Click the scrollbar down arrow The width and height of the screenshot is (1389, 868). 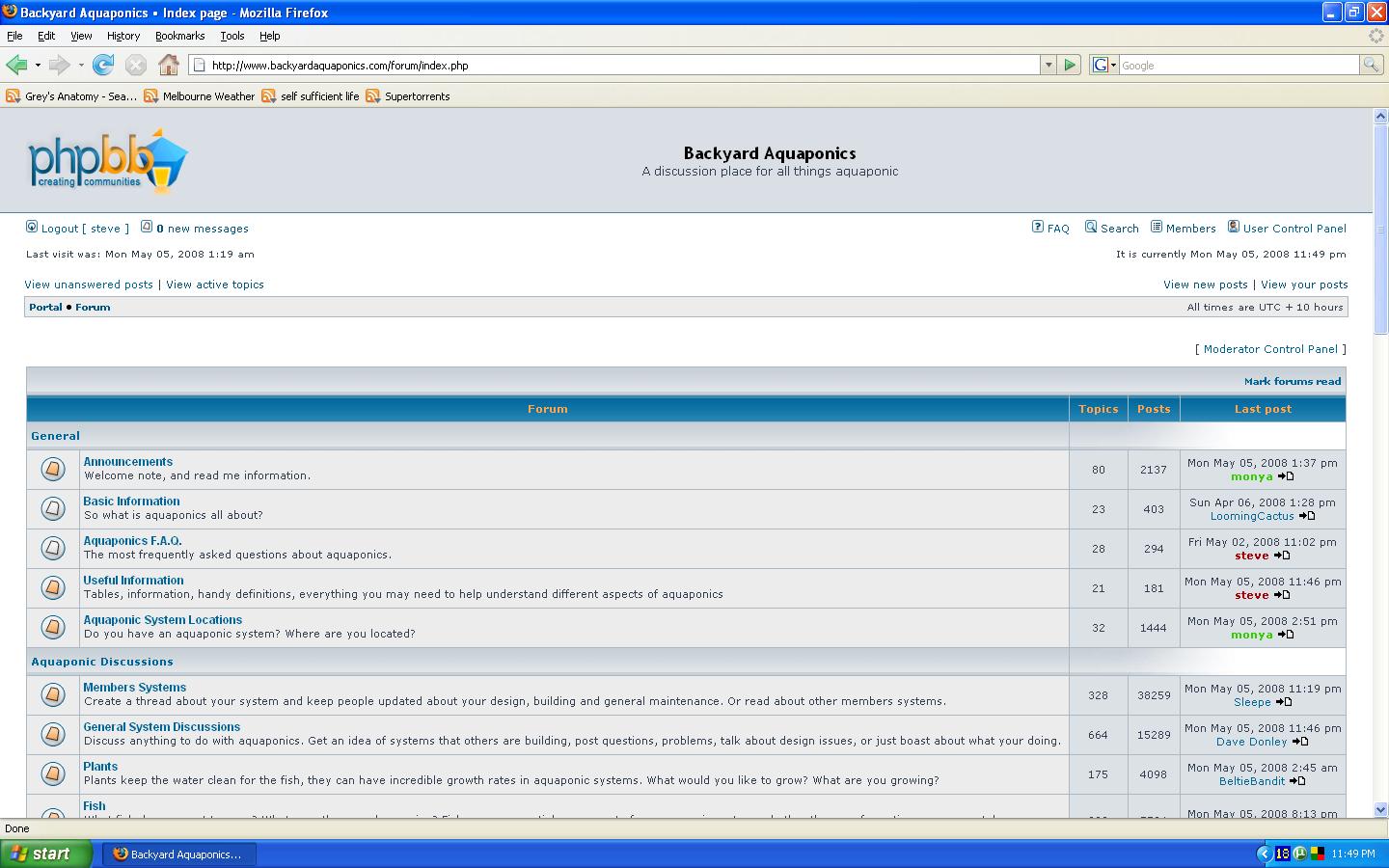1380,809
